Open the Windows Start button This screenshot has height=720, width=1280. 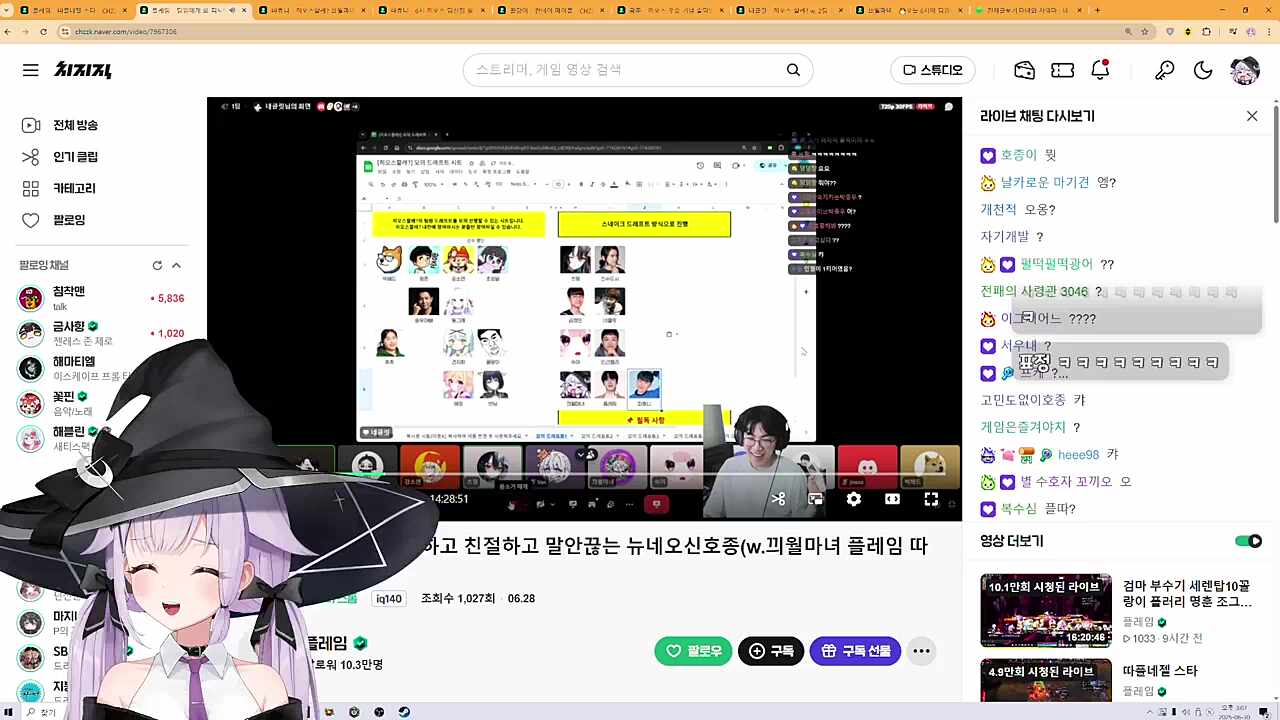(9, 712)
